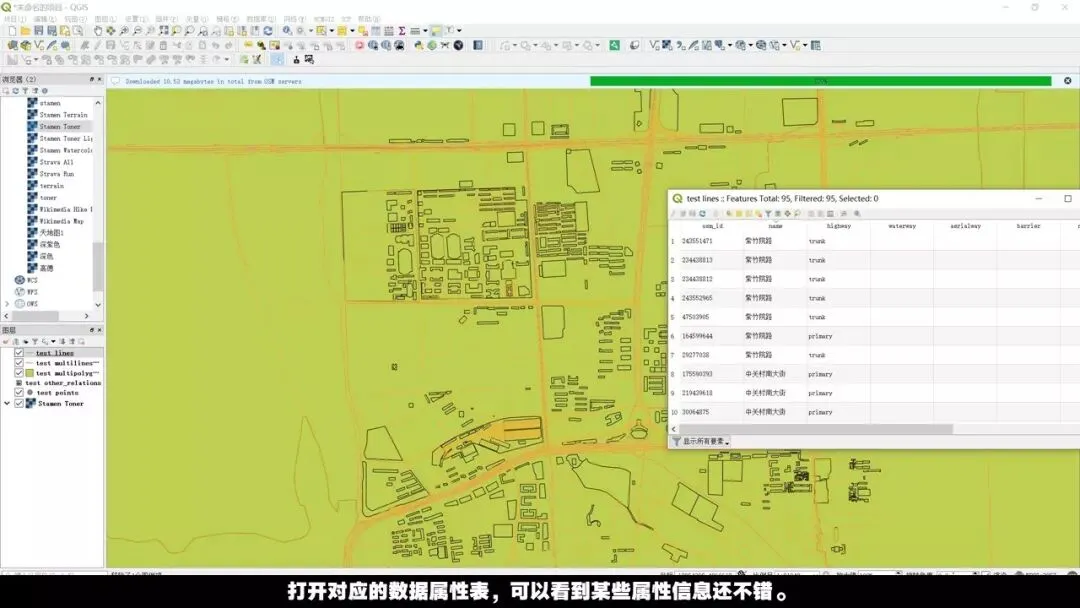Select the Measure ruler tool

click(415, 31)
